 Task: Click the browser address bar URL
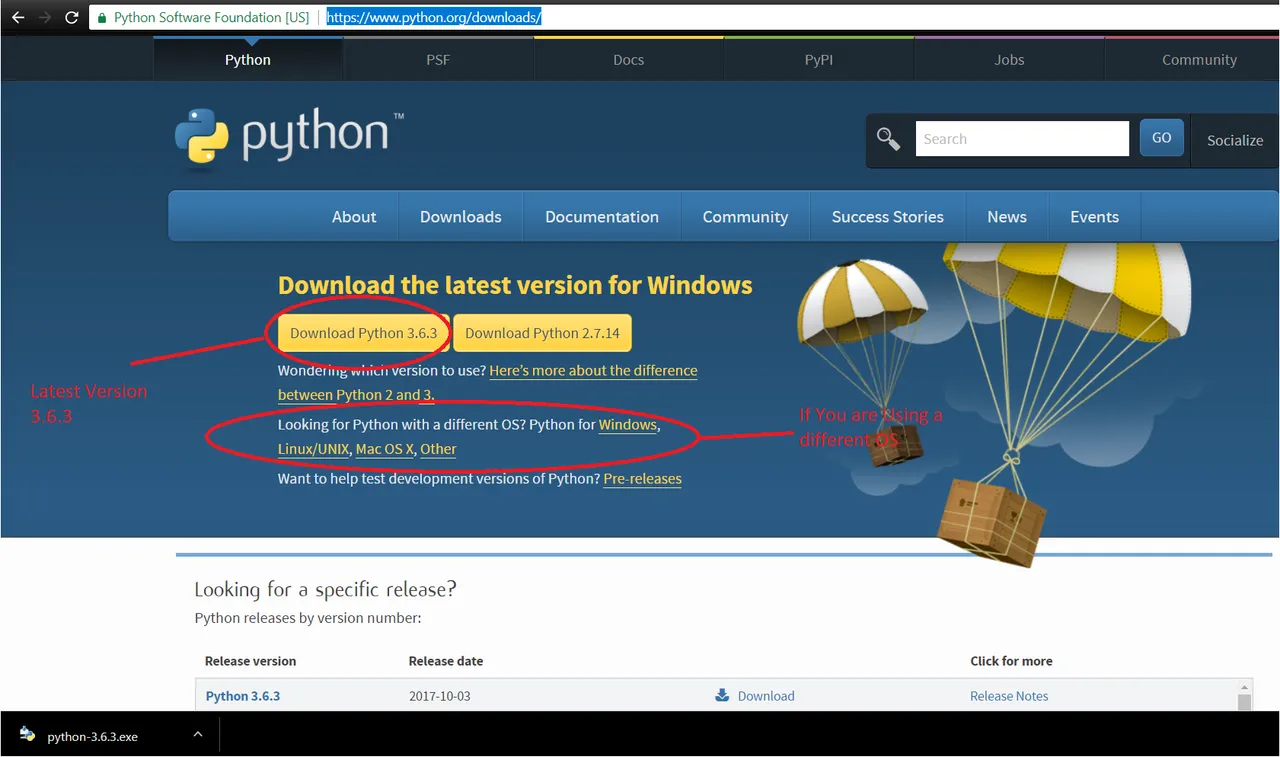pos(434,18)
